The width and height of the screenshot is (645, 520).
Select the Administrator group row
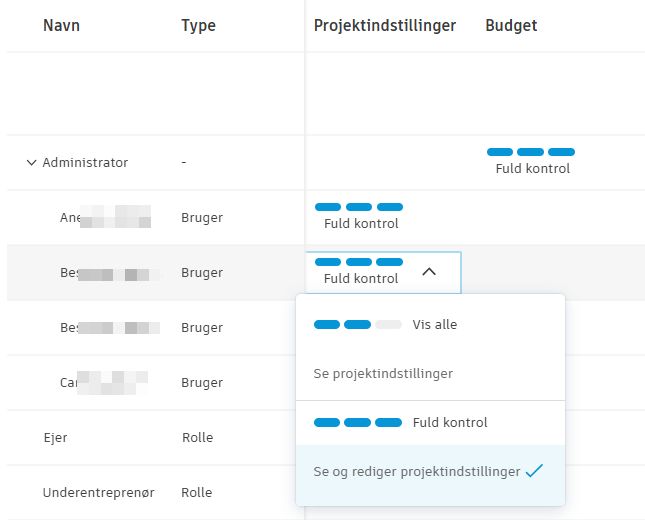coord(85,163)
